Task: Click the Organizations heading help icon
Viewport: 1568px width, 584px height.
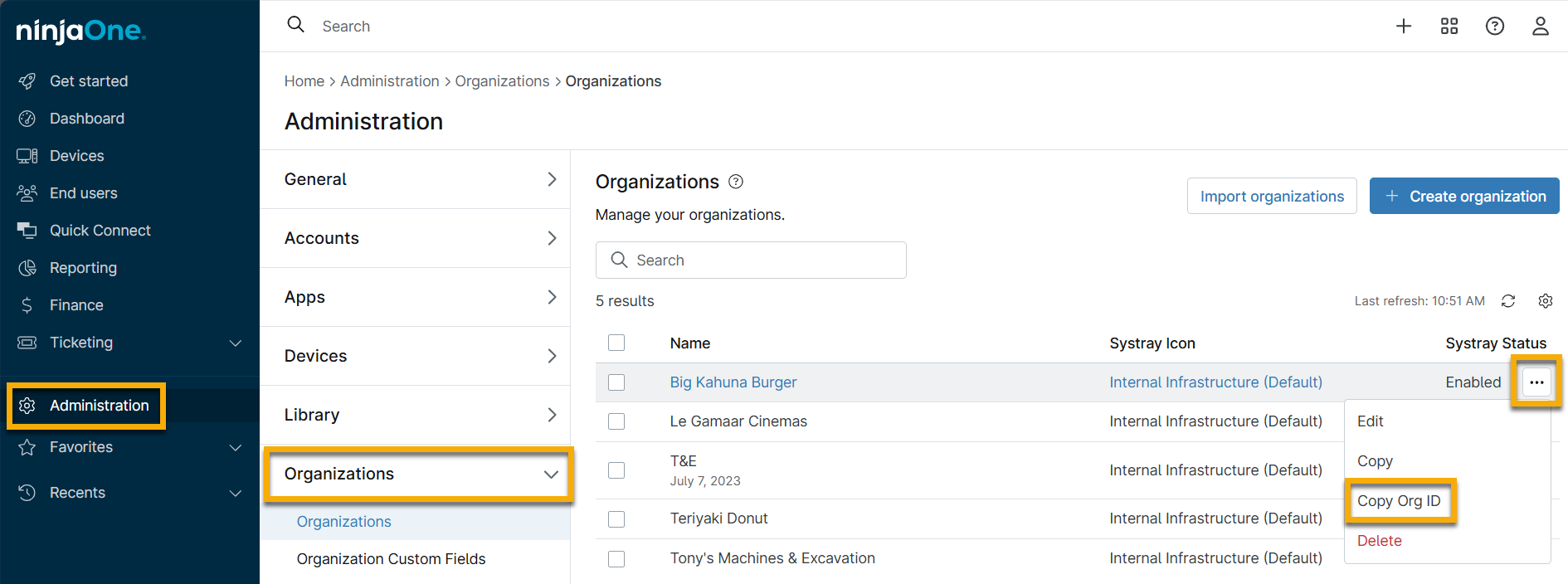Action: (736, 182)
